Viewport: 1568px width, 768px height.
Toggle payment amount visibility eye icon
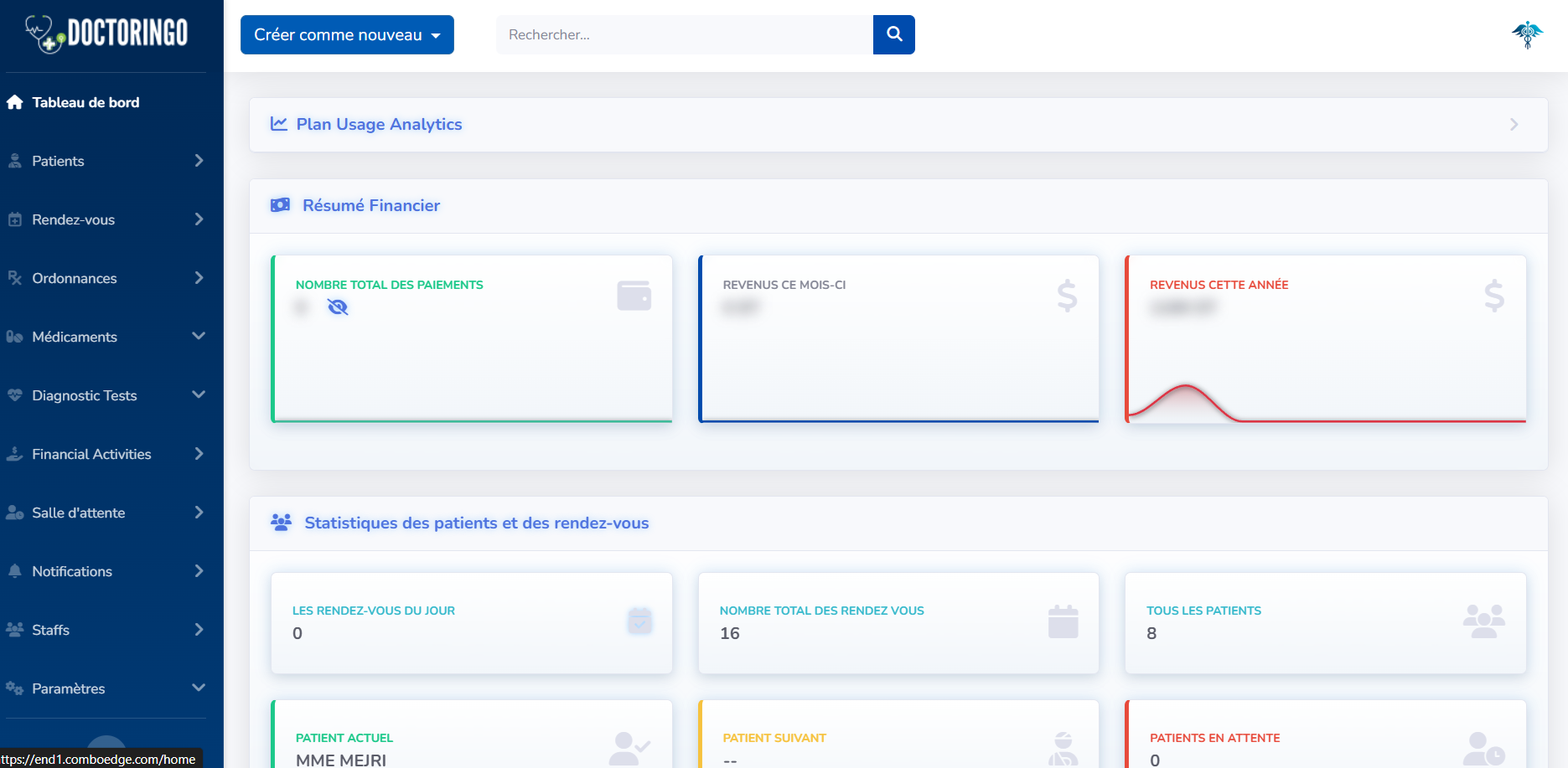coord(338,307)
